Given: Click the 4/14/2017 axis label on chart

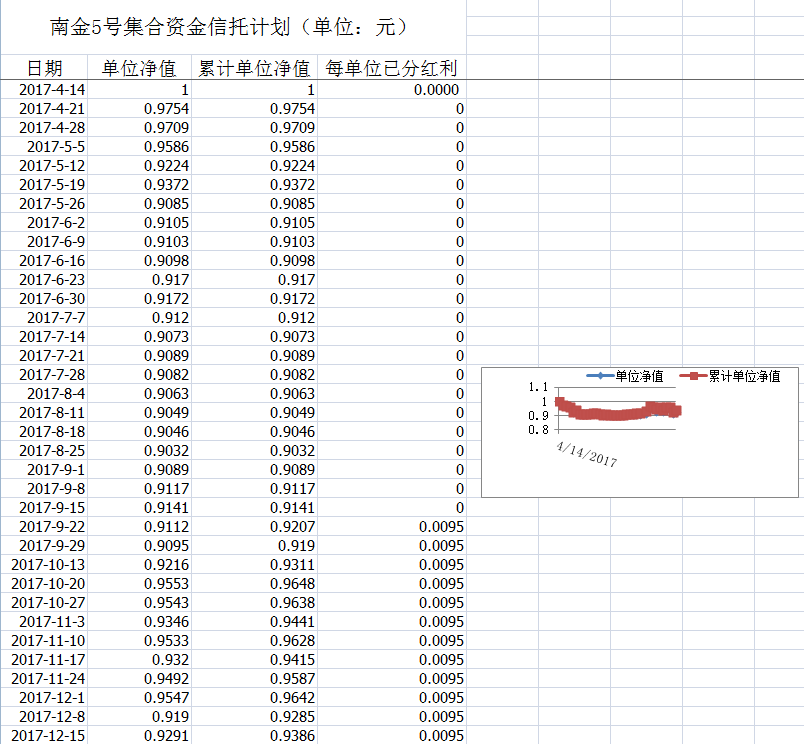Looking at the screenshot, I should [586, 453].
